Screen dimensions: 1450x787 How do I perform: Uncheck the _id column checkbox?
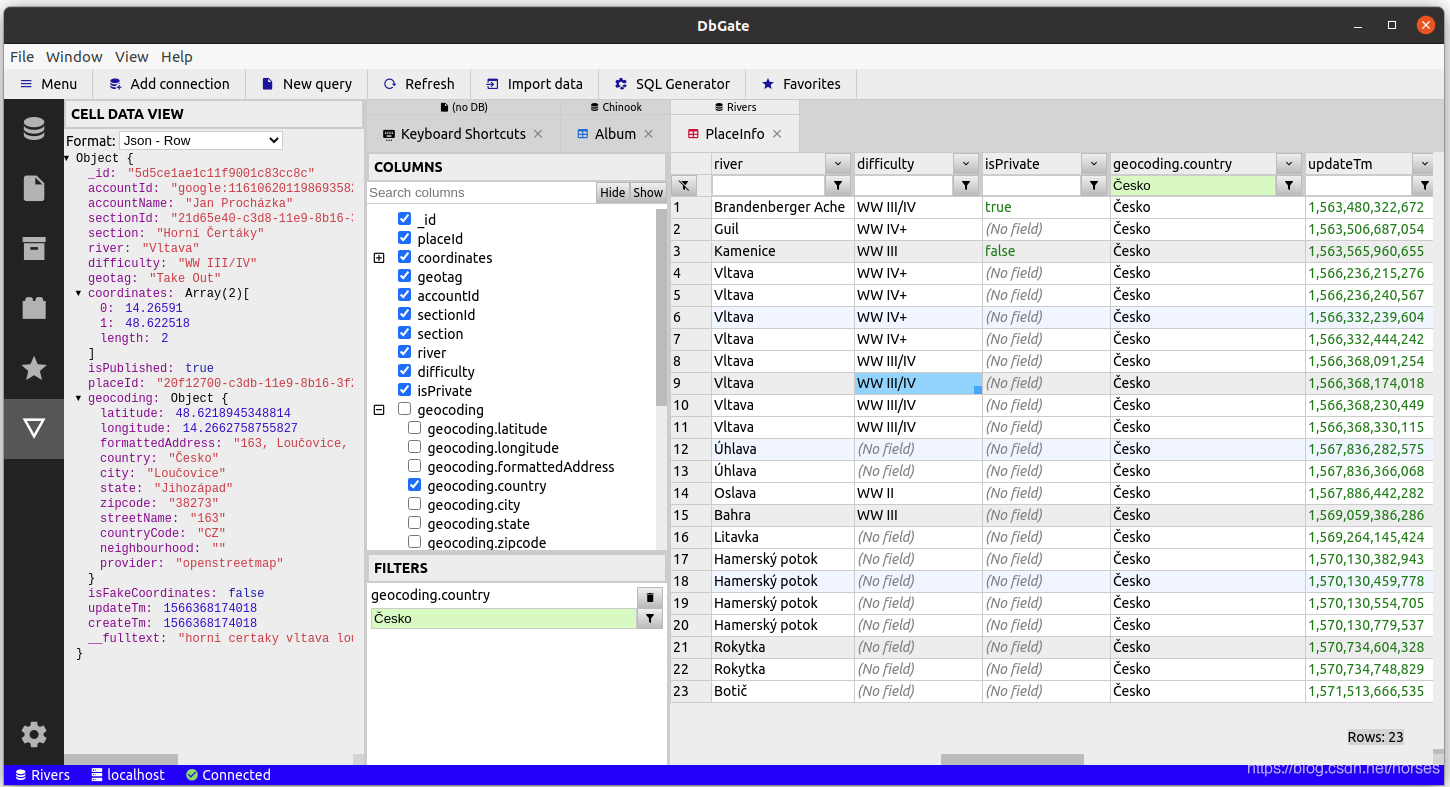click(x=404, y=219)
